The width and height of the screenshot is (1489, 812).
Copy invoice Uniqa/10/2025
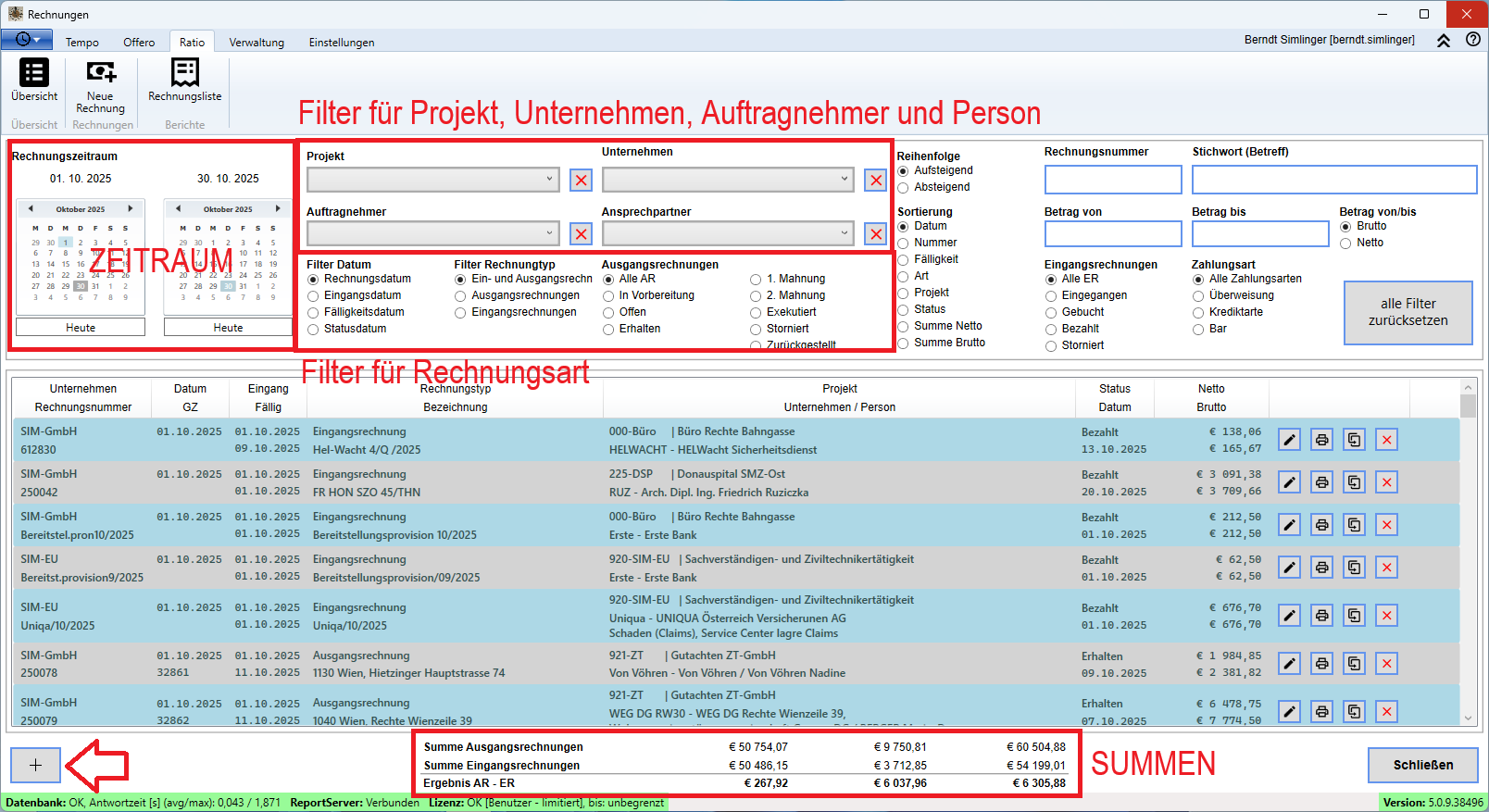coord(1354,616)
